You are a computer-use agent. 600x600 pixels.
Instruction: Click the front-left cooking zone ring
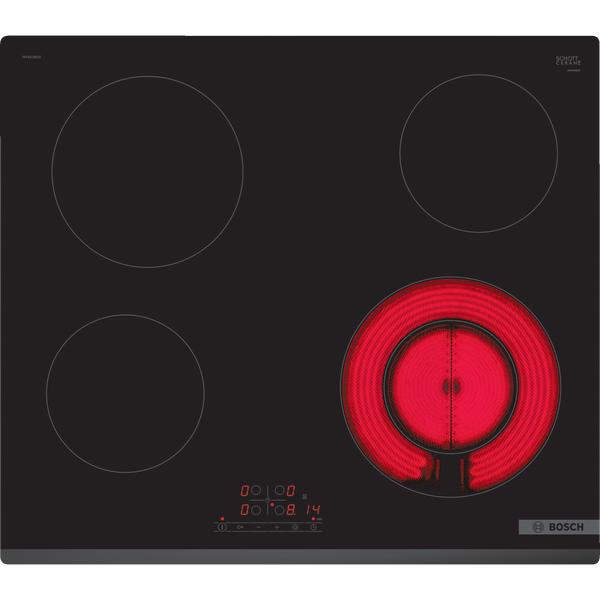pos(125,393)
